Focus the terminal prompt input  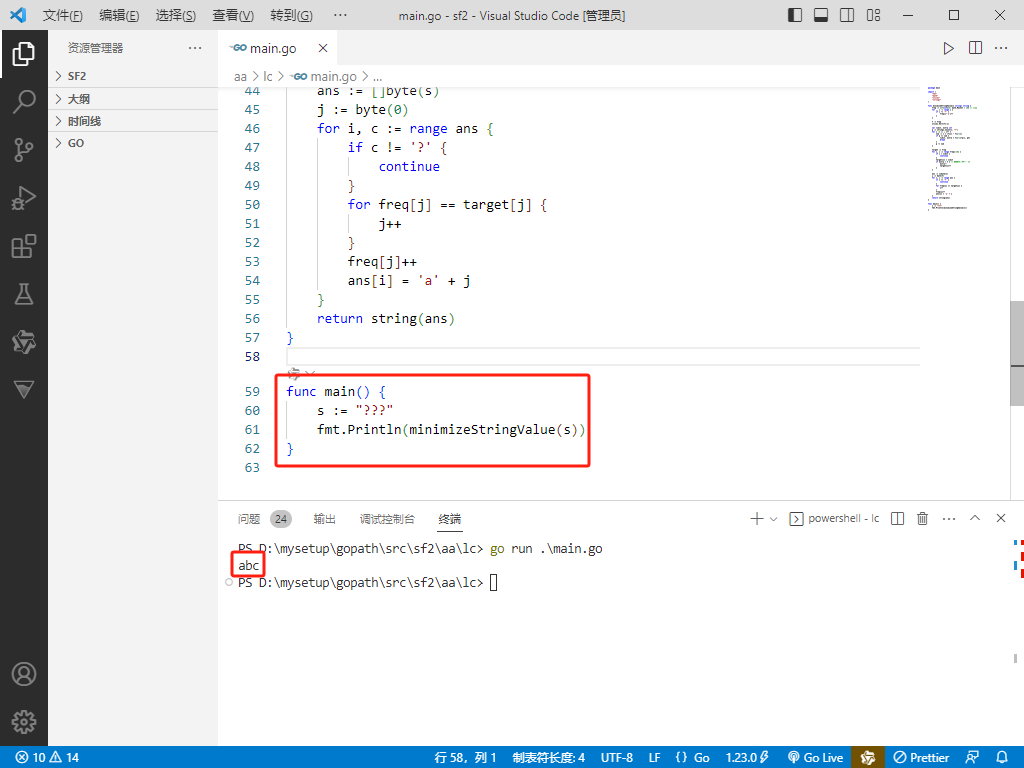[x=494, y=583]
